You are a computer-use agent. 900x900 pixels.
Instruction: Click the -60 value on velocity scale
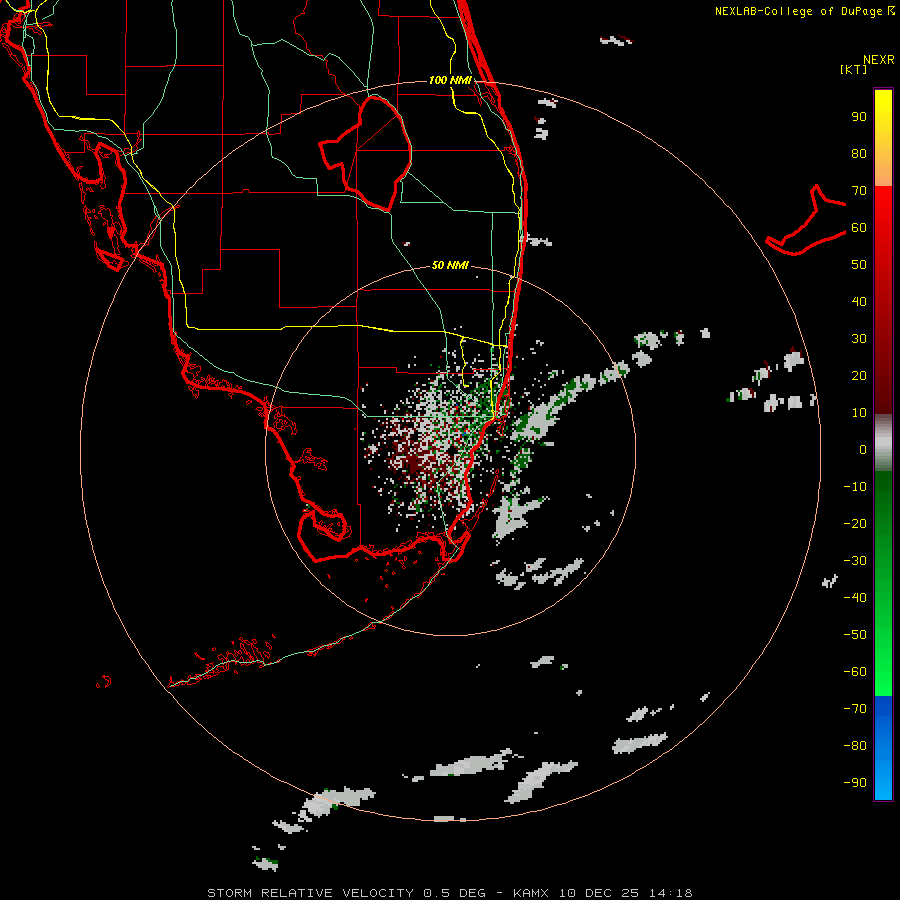coord(855,672)
